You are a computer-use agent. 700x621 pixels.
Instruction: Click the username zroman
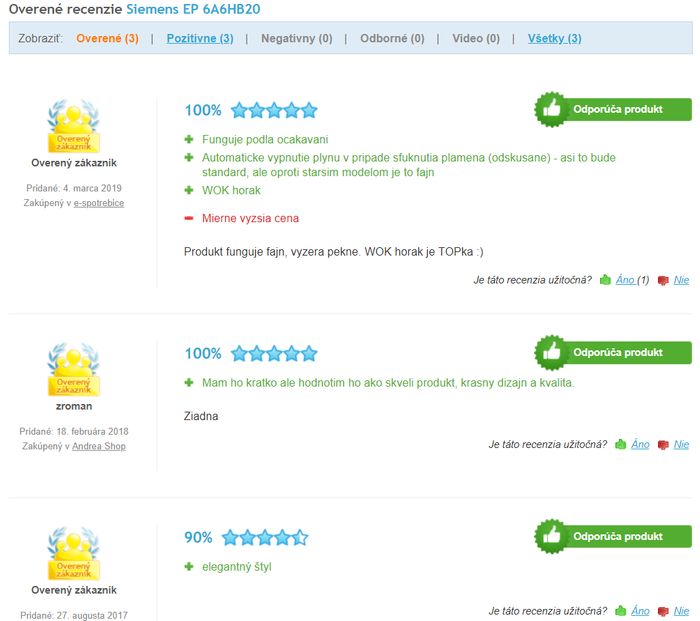tap(74, 406)
